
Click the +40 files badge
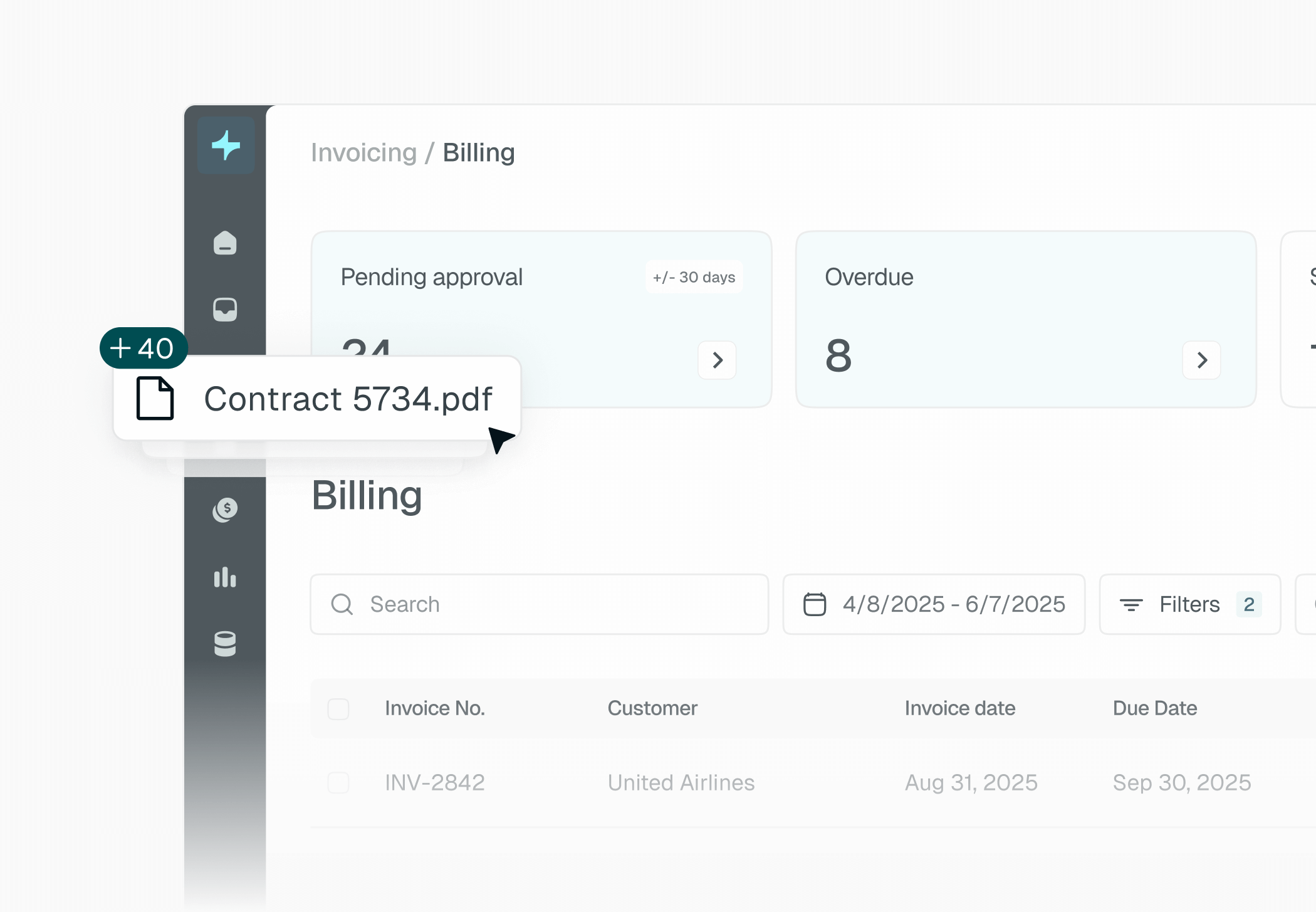[144, 348]
